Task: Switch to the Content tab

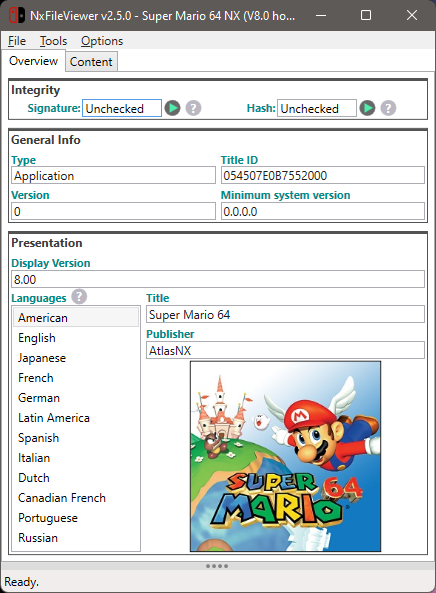Action: 91,62
